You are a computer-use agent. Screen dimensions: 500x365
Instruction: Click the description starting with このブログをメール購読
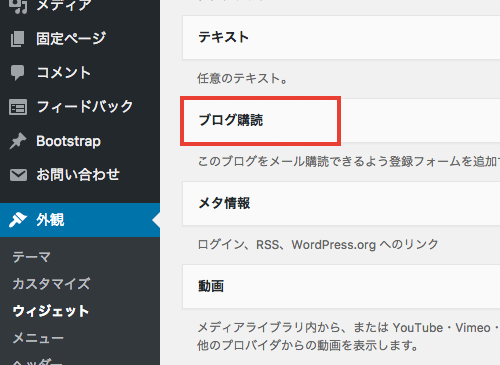coord(348,162)
